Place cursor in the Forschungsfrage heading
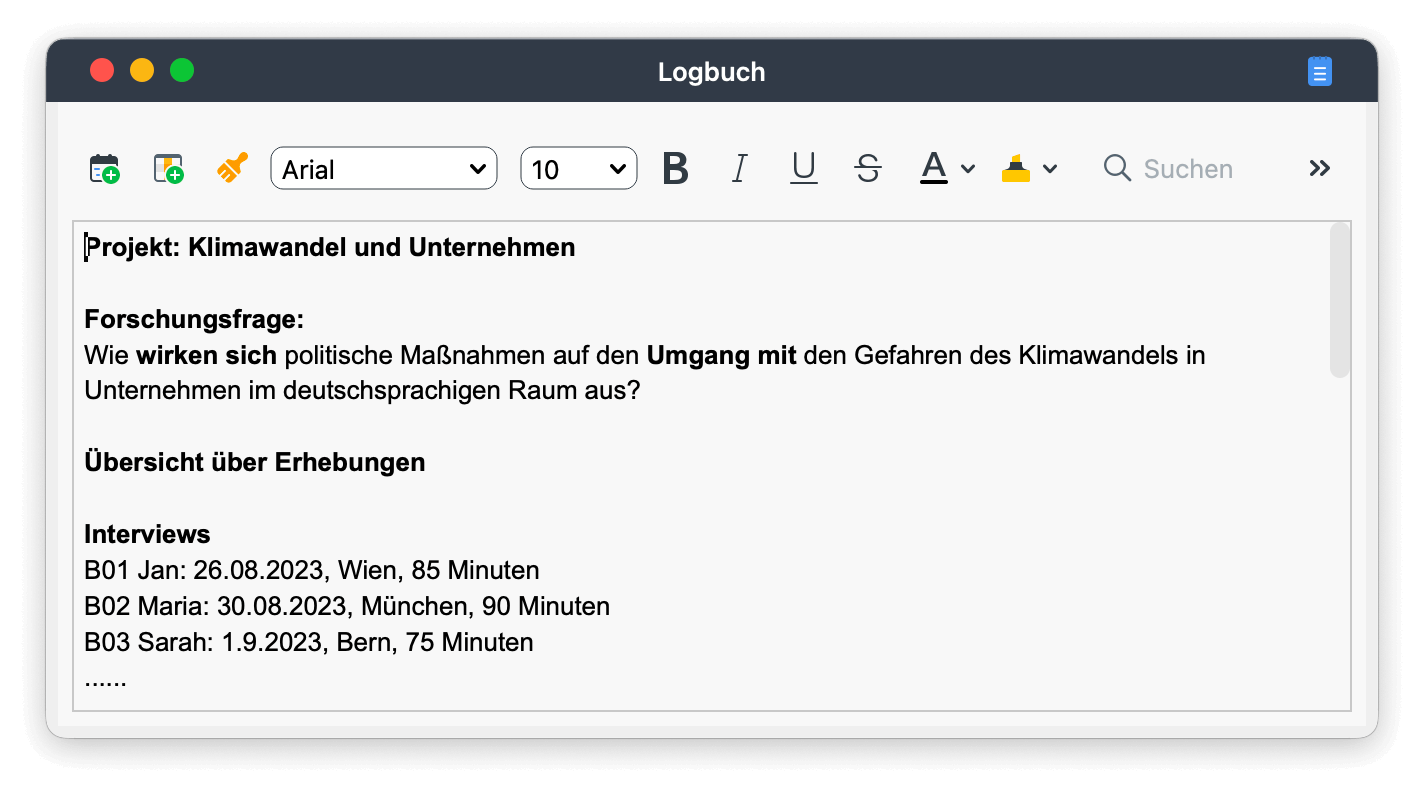Image resolution: width=1424 pixels, height=792 pixels. [193, 318]
